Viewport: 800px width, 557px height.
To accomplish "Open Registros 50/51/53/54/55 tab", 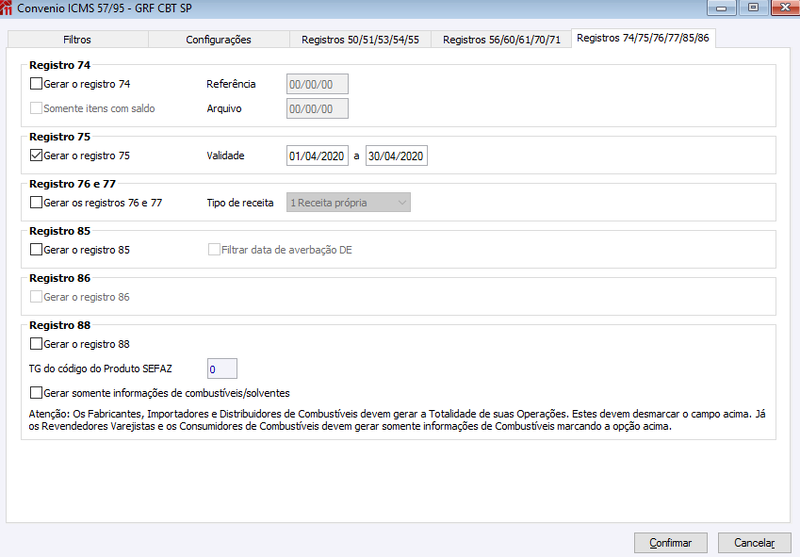I will pyautogui.click(x=360, y=39).
